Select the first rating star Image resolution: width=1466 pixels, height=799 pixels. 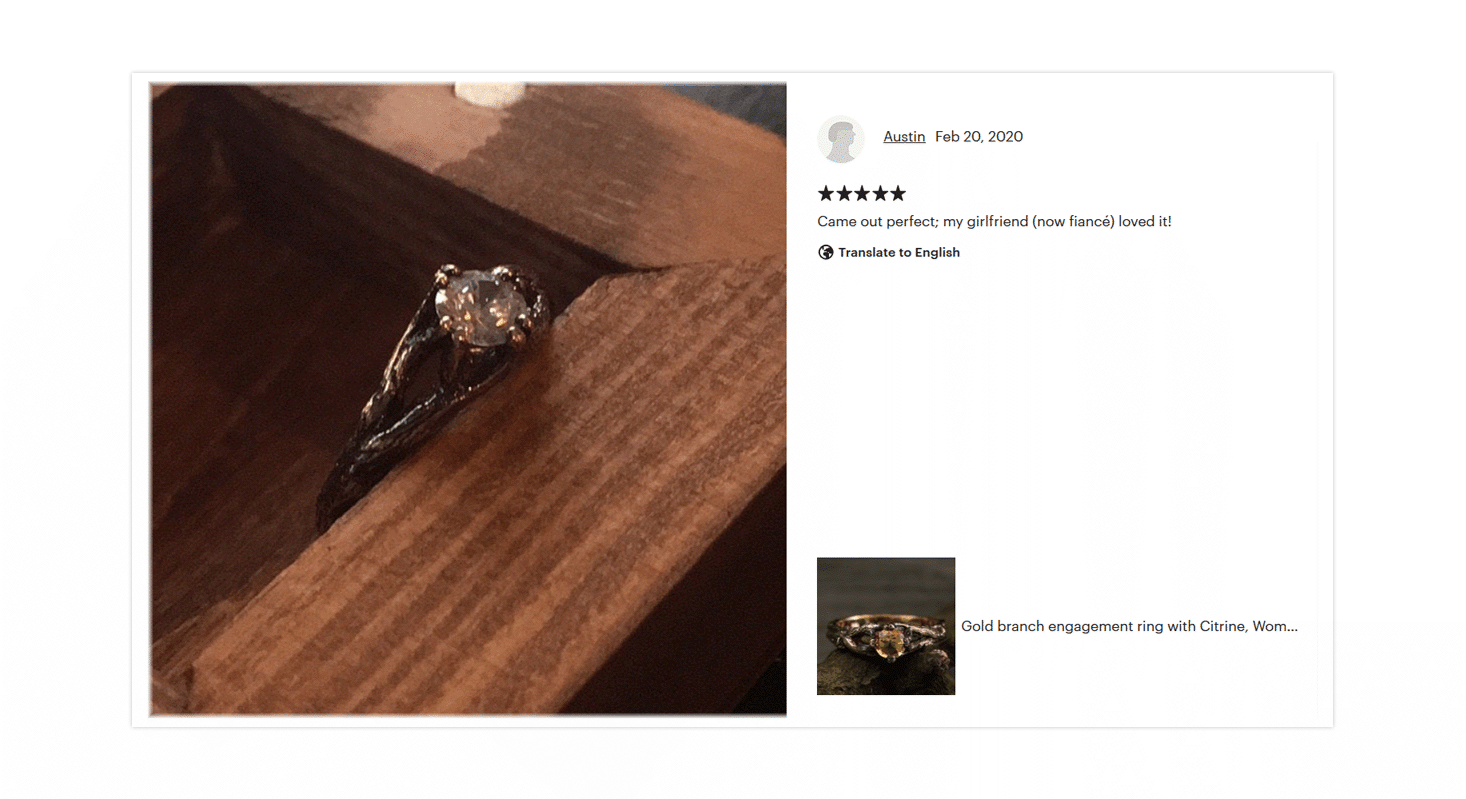pos(826,193)
